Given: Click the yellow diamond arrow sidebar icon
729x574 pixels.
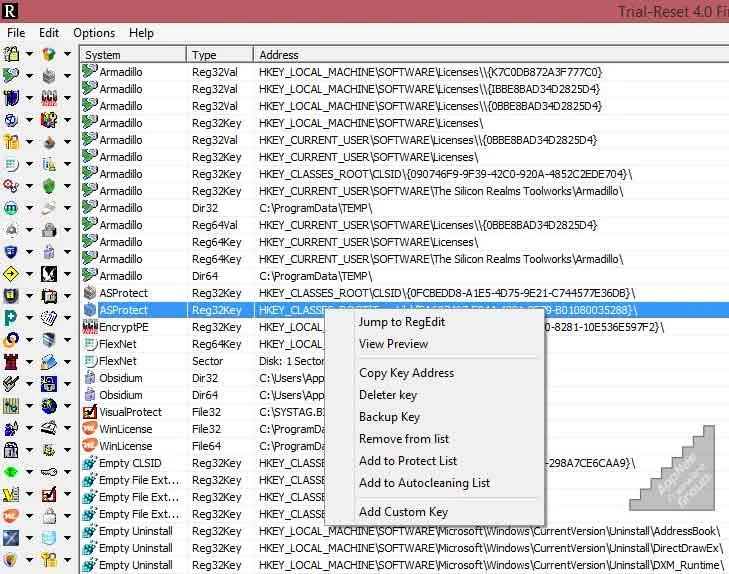Looking at the screenshot, I should pyautogui.click(x=11, y=274).
